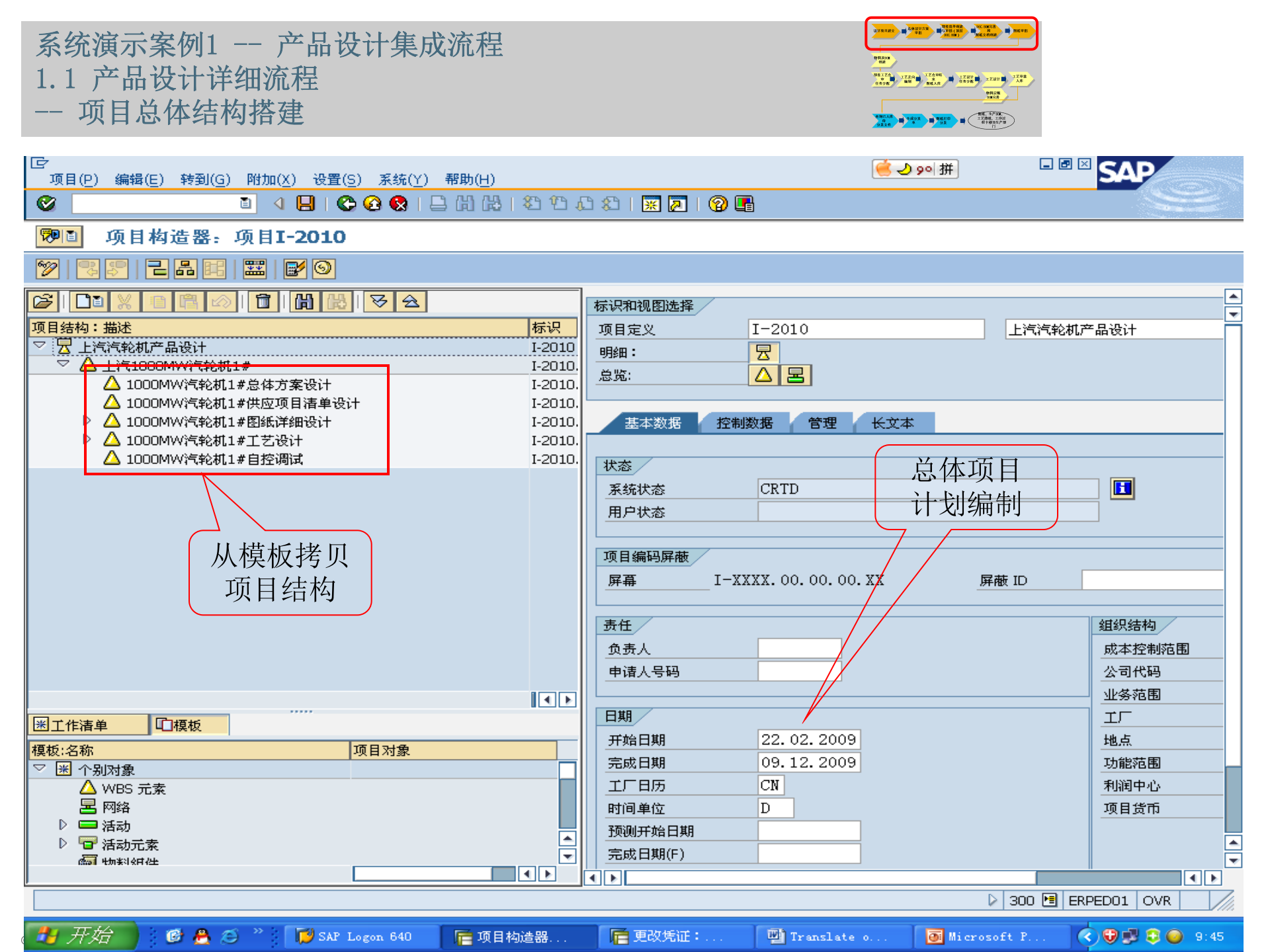Open the command field dropdown arrow
The height and width of the screenshot is (952, 1270).
(244, 204)
